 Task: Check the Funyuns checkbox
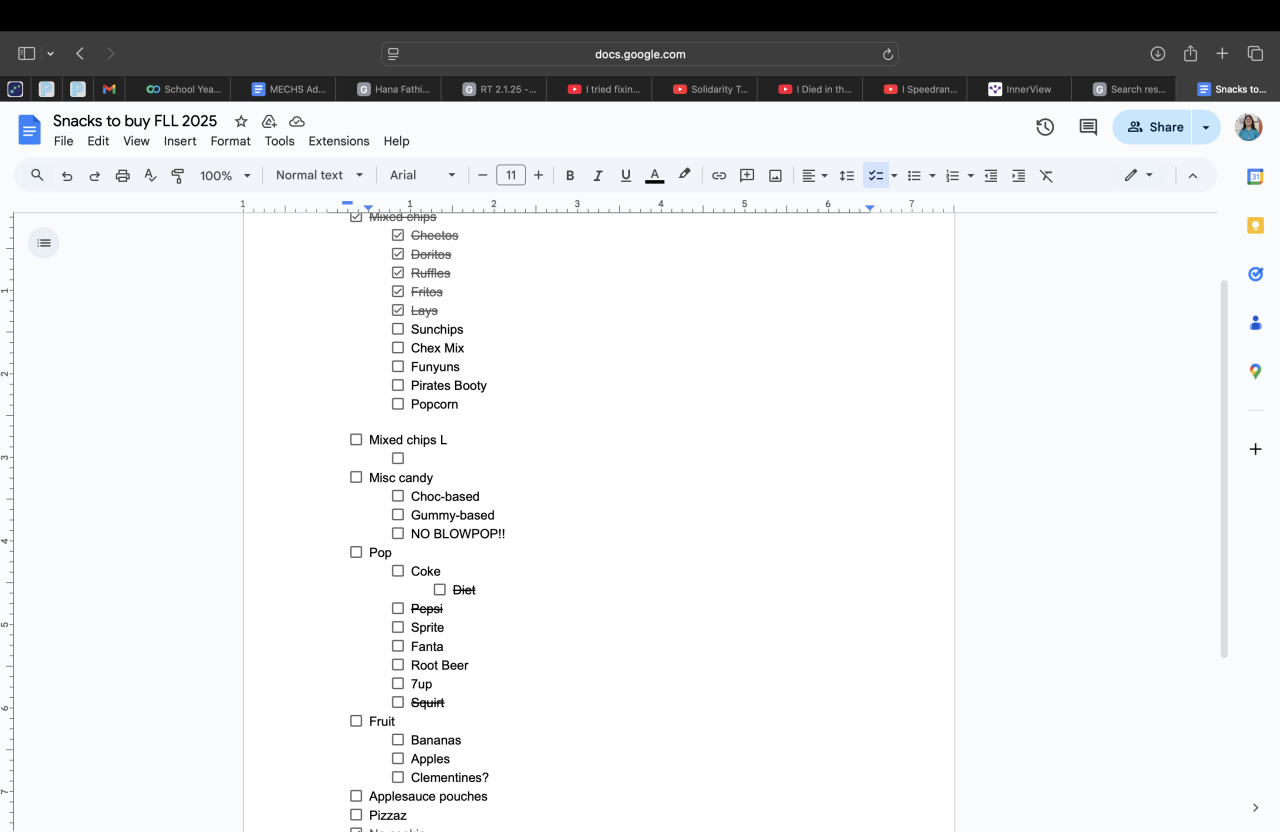[398, 367]
